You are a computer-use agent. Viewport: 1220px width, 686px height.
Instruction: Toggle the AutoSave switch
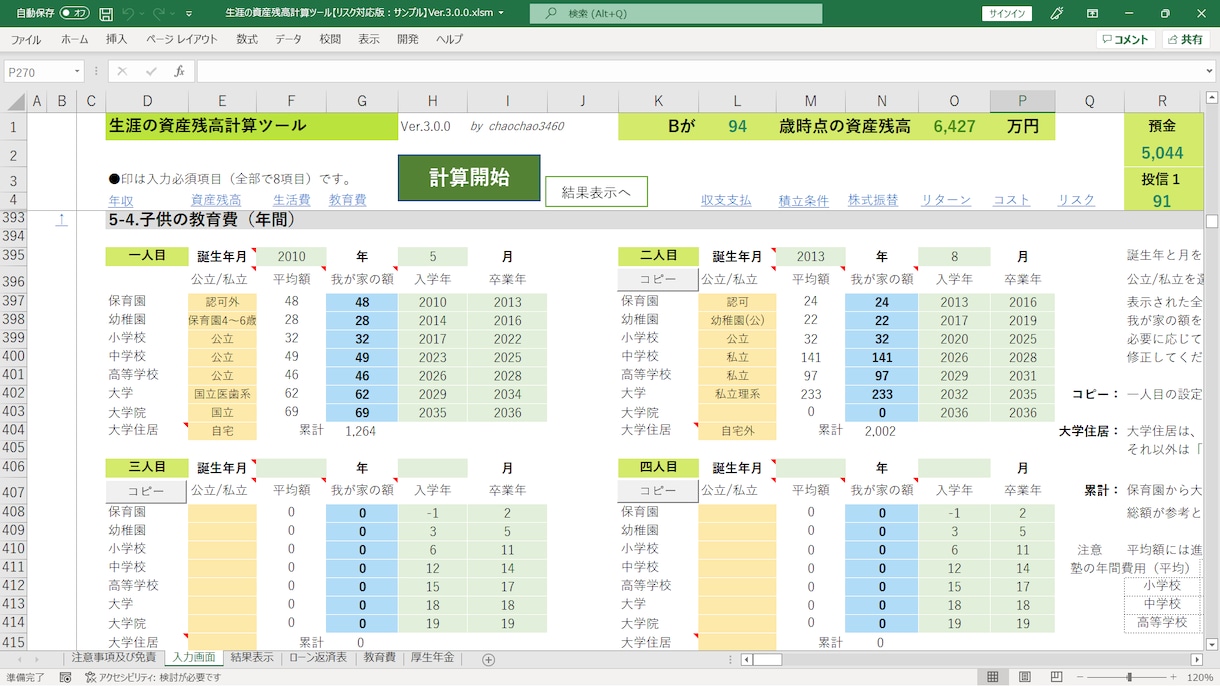click(x=74, y=13)
